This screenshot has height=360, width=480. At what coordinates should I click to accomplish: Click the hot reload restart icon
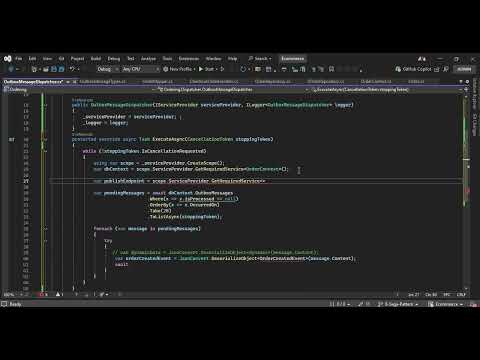pos(243,69)
